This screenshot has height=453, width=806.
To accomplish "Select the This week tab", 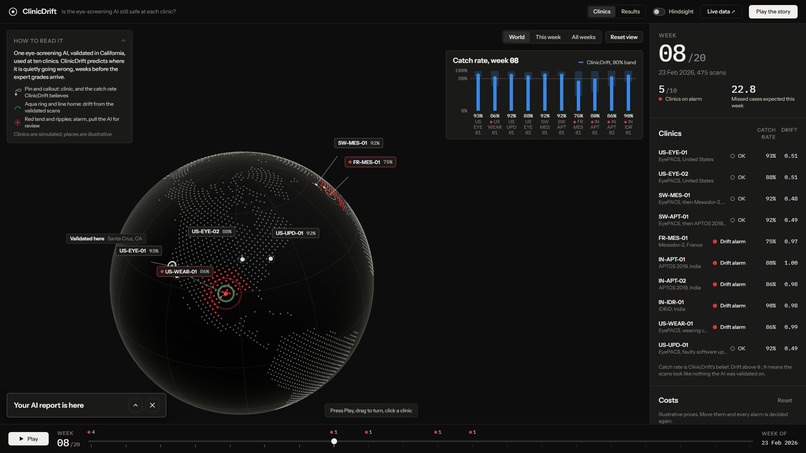I will point(548,37).
